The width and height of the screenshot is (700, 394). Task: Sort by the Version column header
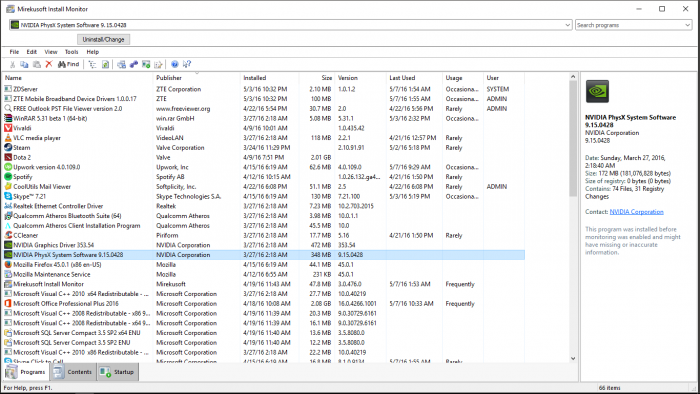point(361,78)
